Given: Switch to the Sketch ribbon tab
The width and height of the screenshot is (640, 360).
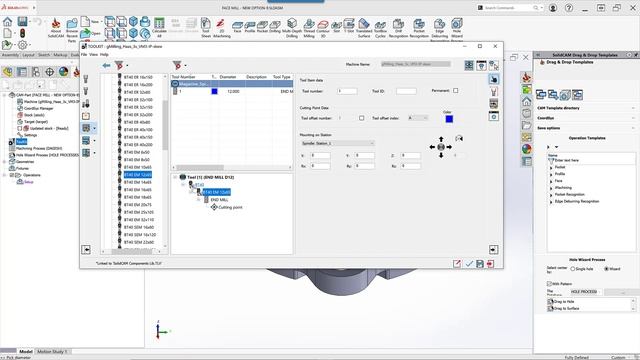Looking at the screenshot, I should 44,55.
